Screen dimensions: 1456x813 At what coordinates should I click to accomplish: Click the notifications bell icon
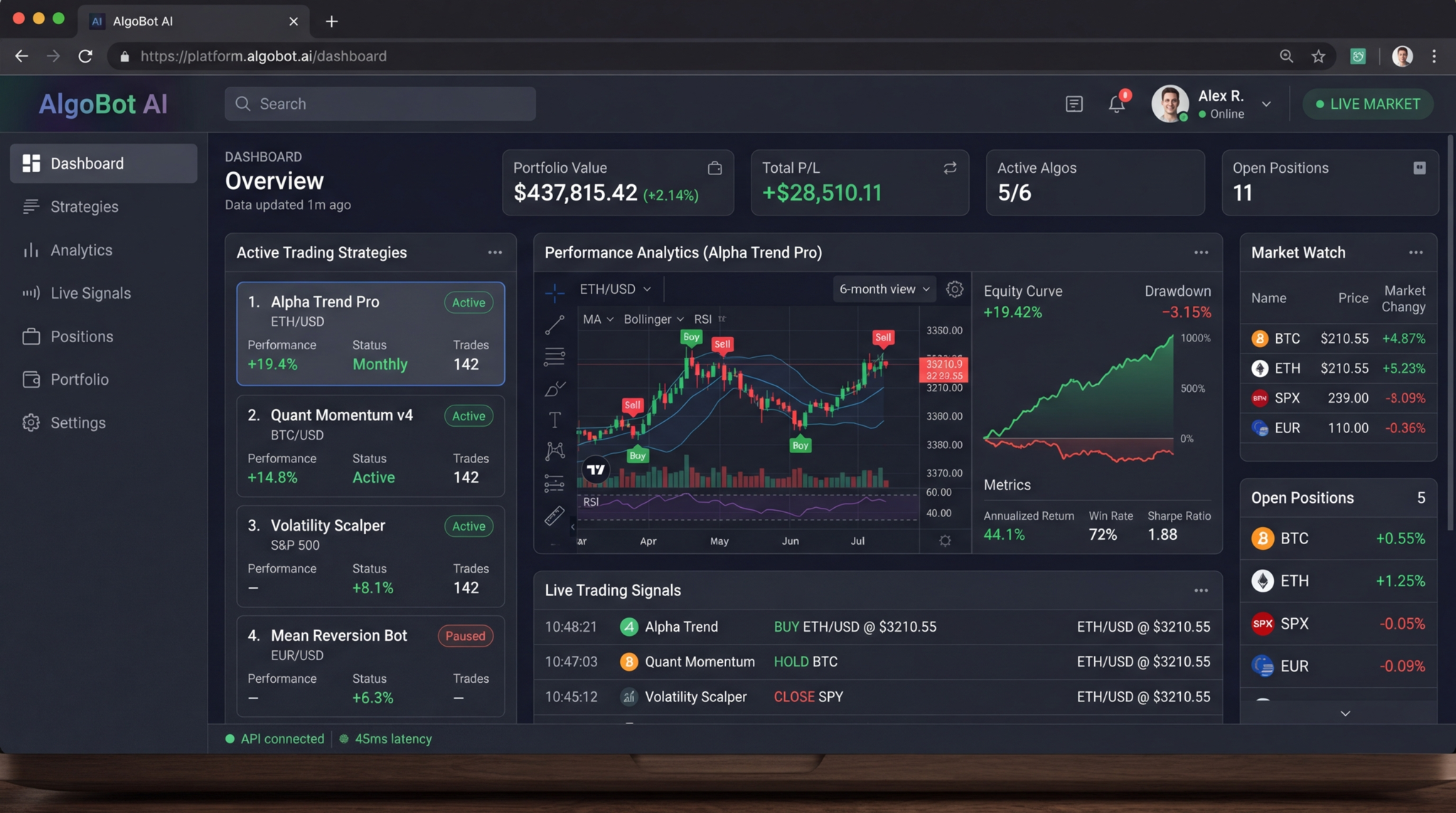coord(1115,103)
